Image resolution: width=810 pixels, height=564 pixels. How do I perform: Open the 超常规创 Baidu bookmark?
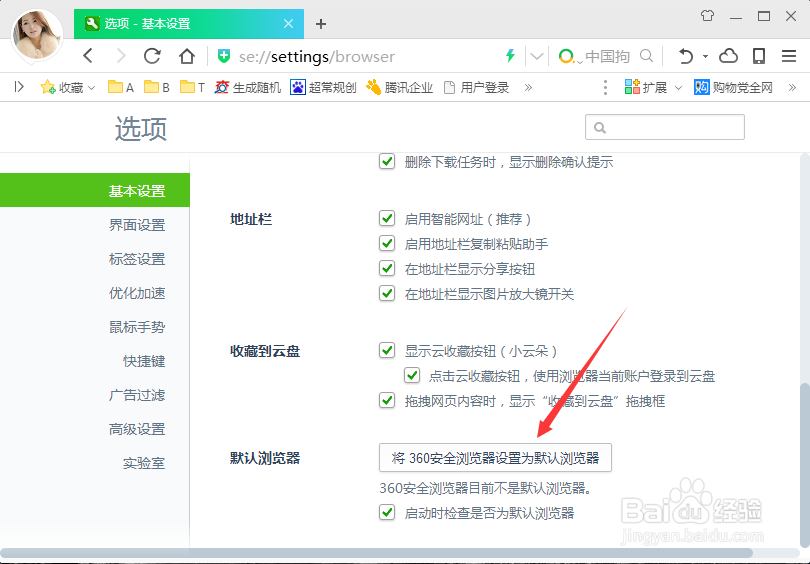click(x=323, y=87)
